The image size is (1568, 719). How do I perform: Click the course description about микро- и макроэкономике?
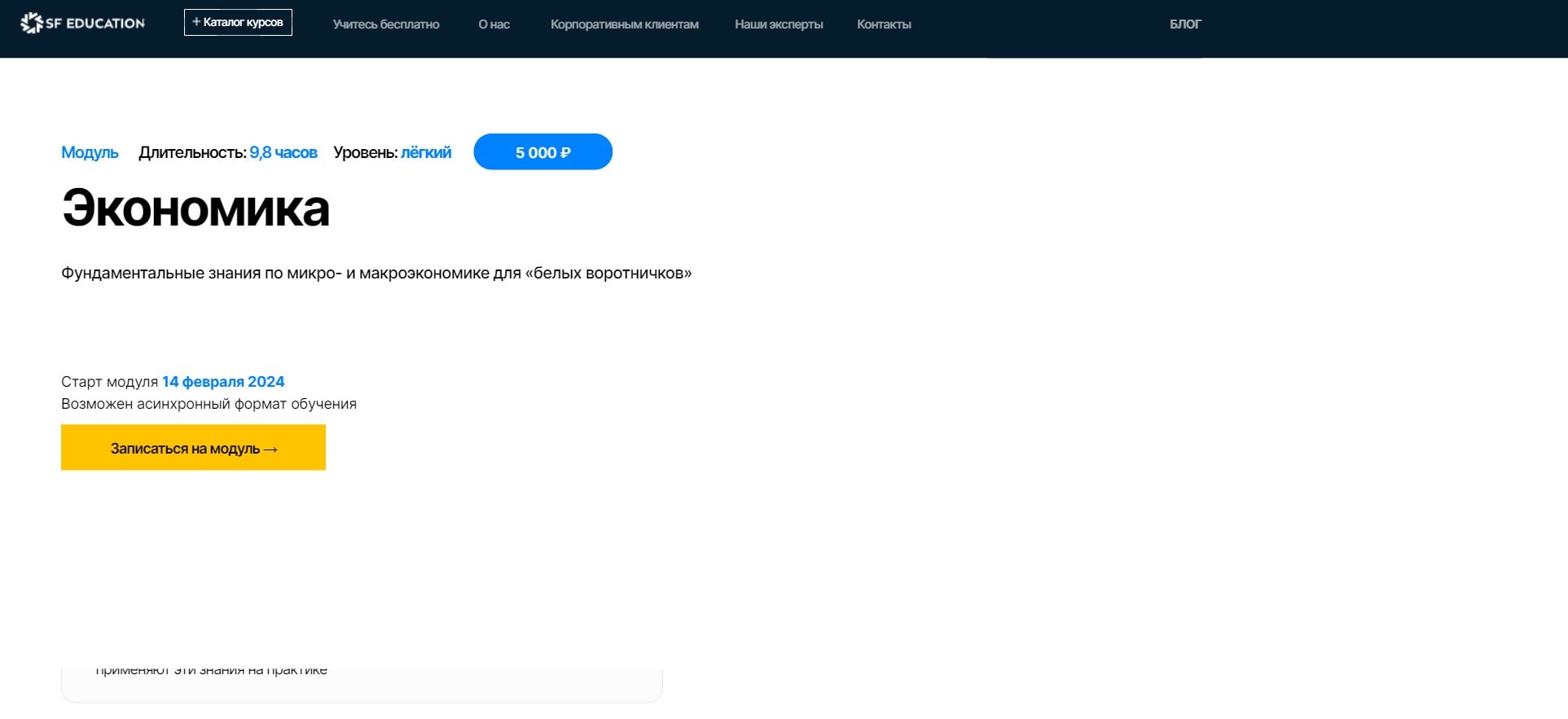376,274
